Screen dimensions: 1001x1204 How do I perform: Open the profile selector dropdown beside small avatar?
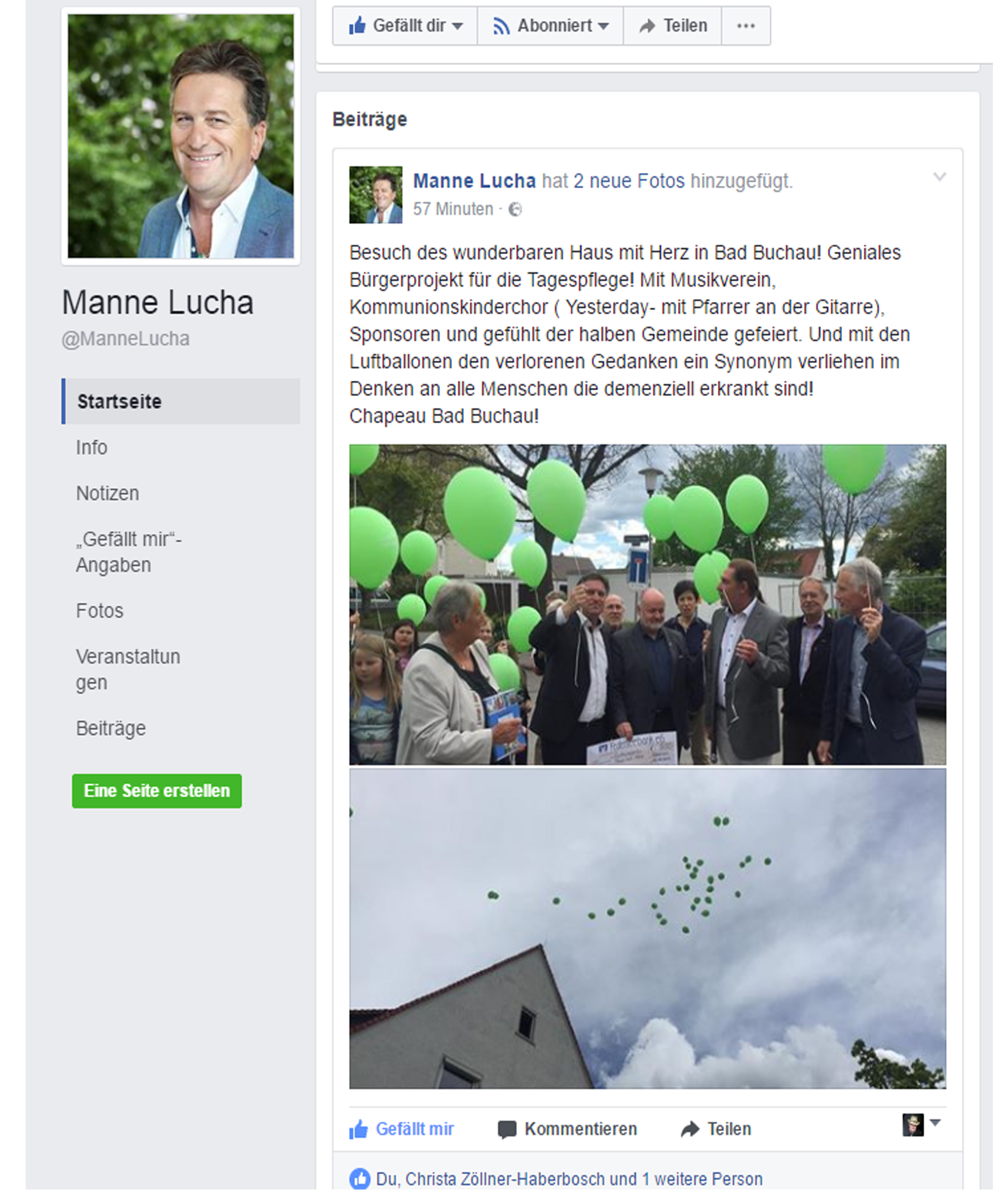click(x=935, y=1122)
